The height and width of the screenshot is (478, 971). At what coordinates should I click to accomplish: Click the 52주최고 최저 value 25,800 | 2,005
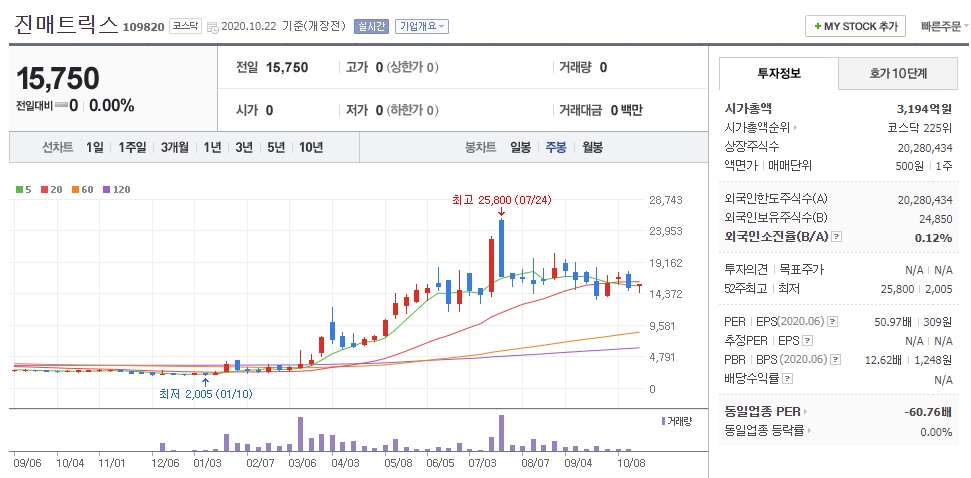917,289
